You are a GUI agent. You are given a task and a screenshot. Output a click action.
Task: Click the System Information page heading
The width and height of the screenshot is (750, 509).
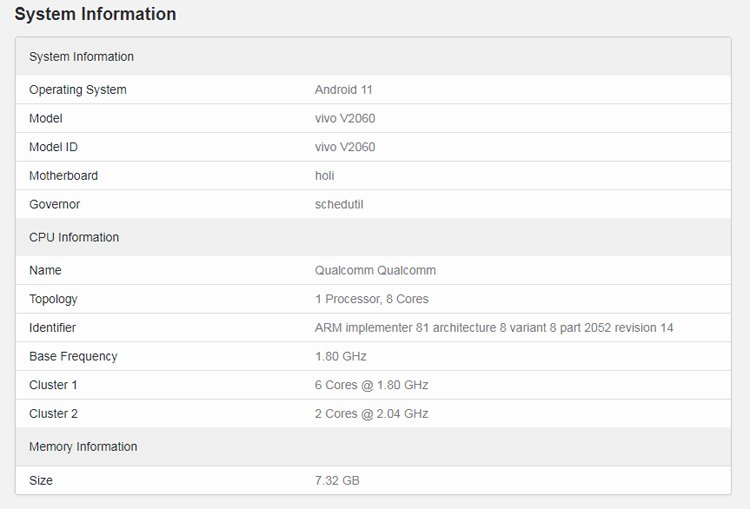pyautogui.click(x=95, y=14)
